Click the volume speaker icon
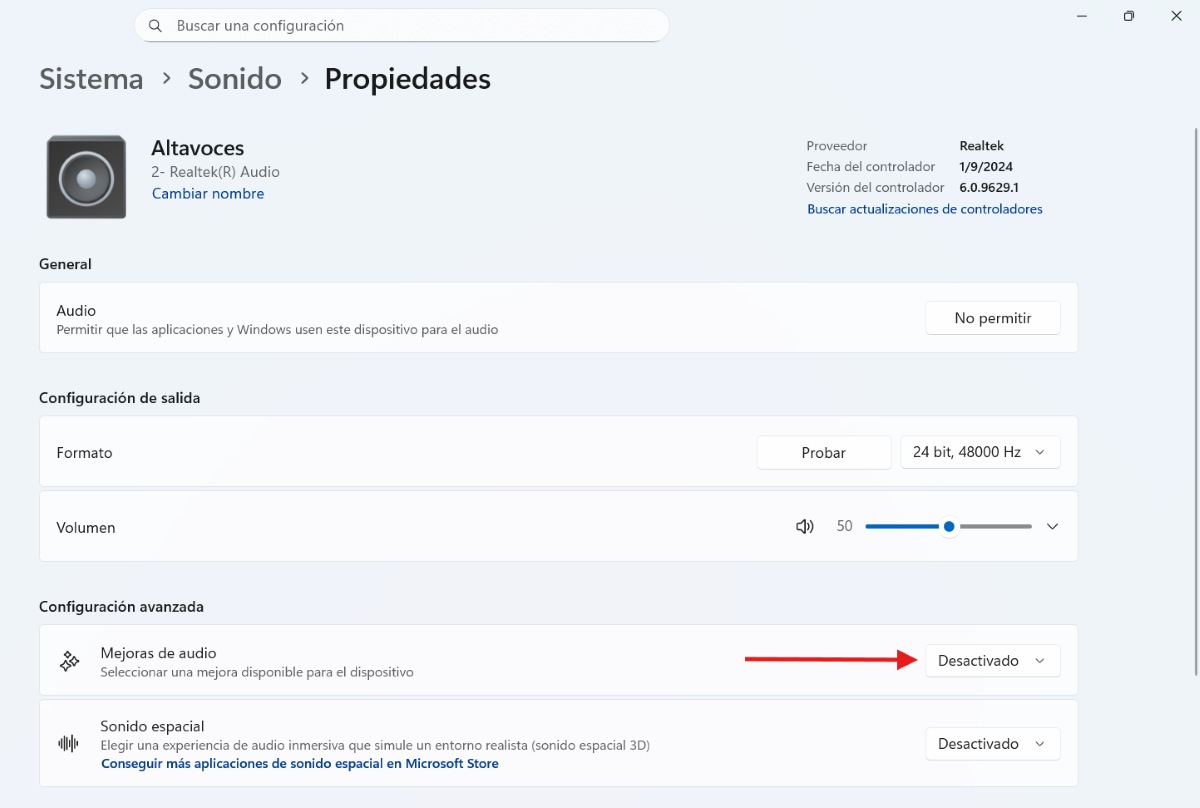Screen dimensions: 1200x808 pyautogui.click(x=804, y=526)
